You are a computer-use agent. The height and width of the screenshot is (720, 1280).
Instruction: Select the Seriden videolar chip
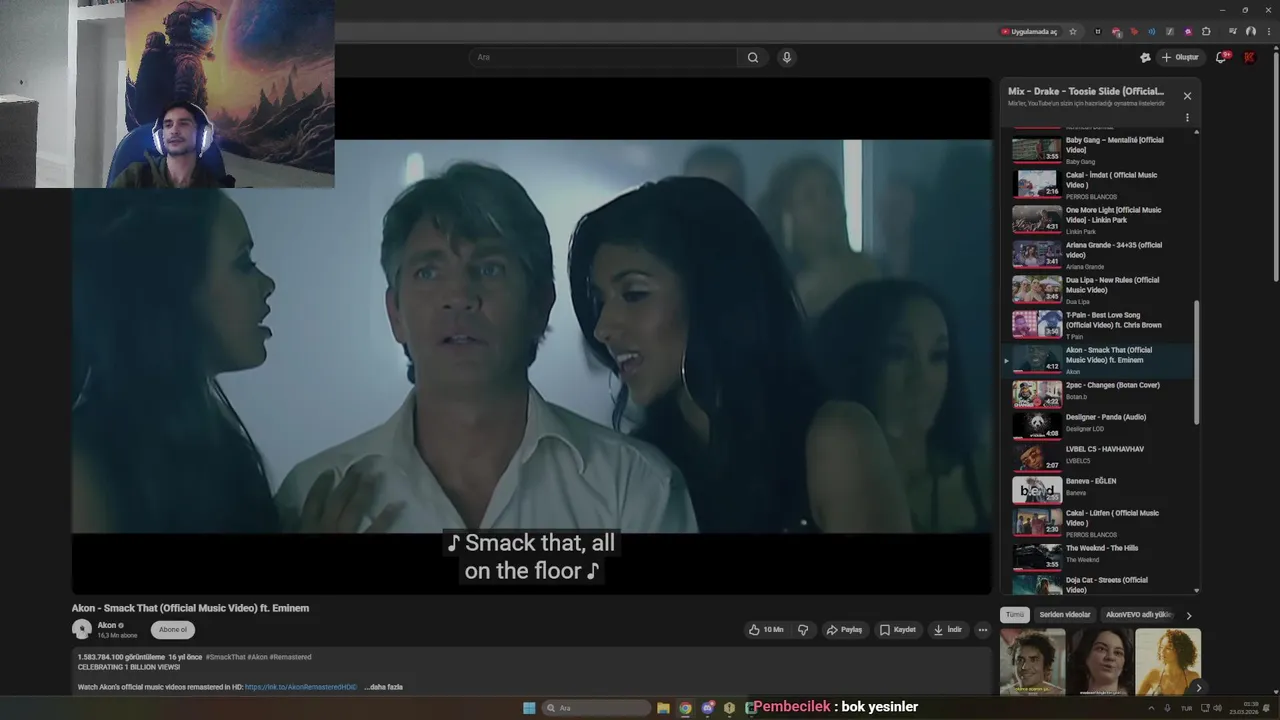tap(1065, 615)
